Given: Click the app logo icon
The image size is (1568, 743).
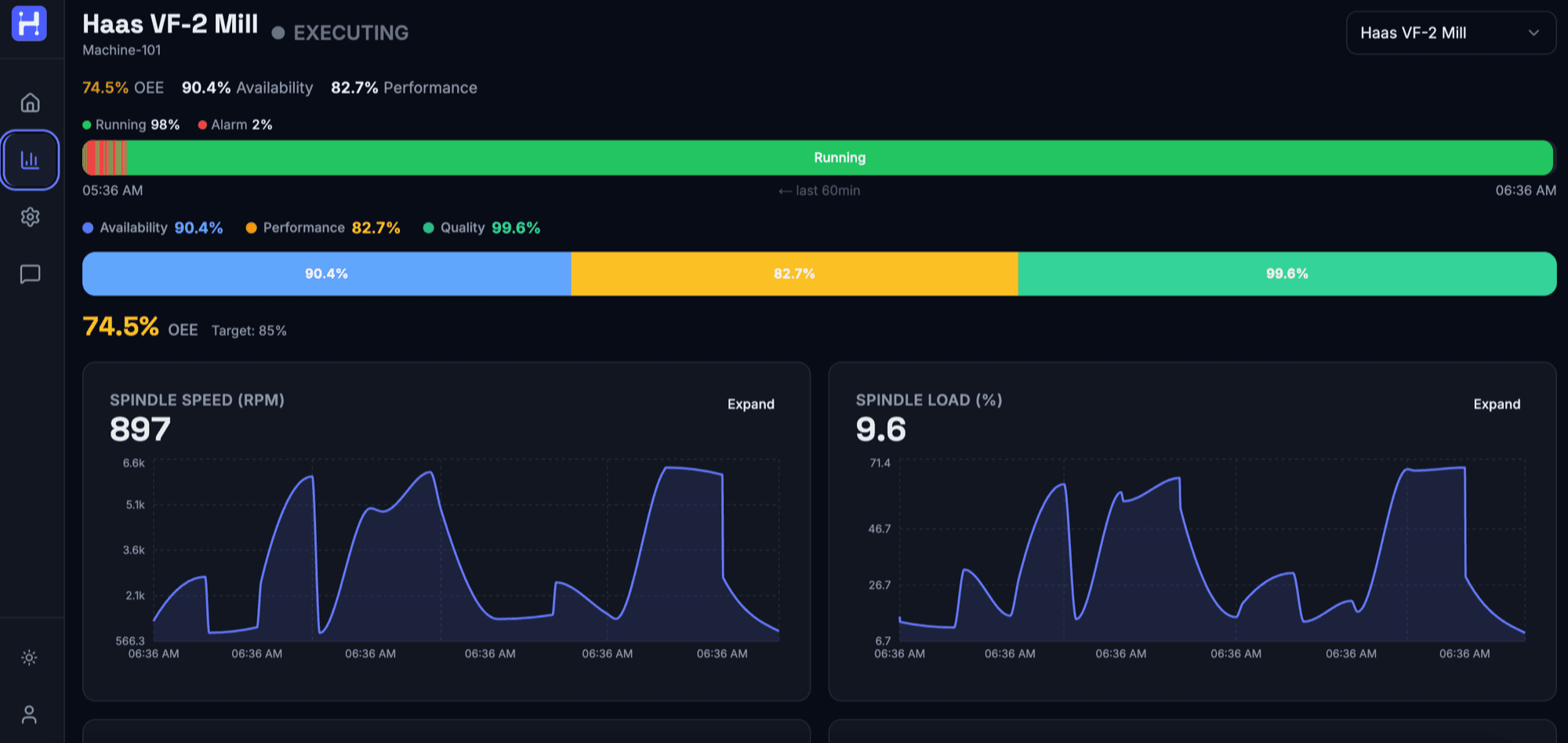Looking at the screenshot, I should pyautogui.click(x=29, y=24).
